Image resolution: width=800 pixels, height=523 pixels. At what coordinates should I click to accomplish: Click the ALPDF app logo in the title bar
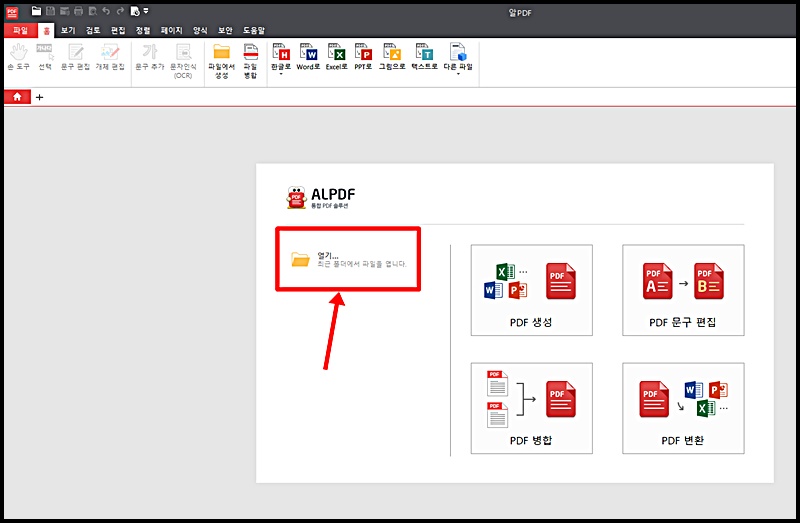tap(12, 12)
